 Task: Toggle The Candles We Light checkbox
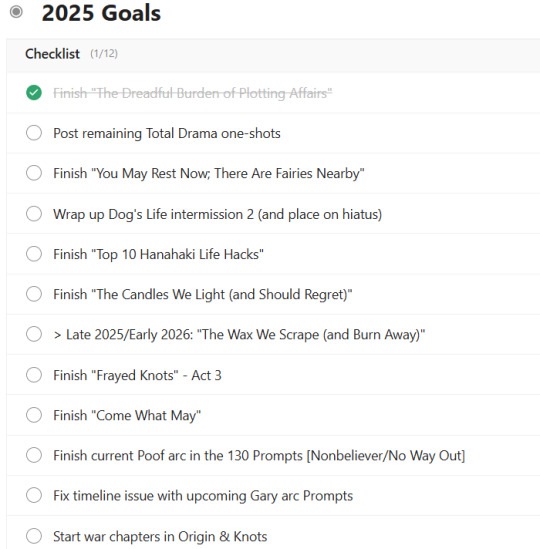pos(34,294)
